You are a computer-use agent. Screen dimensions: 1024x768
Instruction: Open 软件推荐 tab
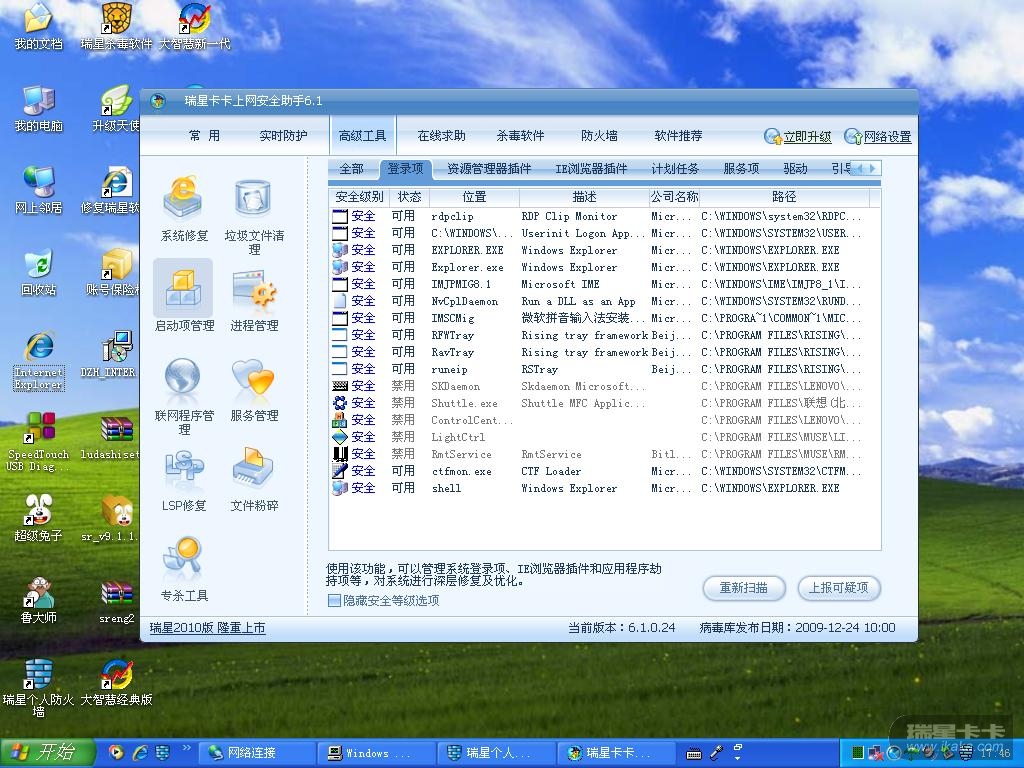(678, 136)
